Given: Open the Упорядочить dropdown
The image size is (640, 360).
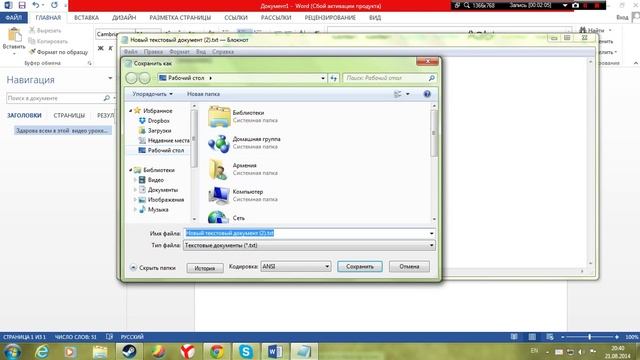Looking at the screenshot, I should (152, 94).
